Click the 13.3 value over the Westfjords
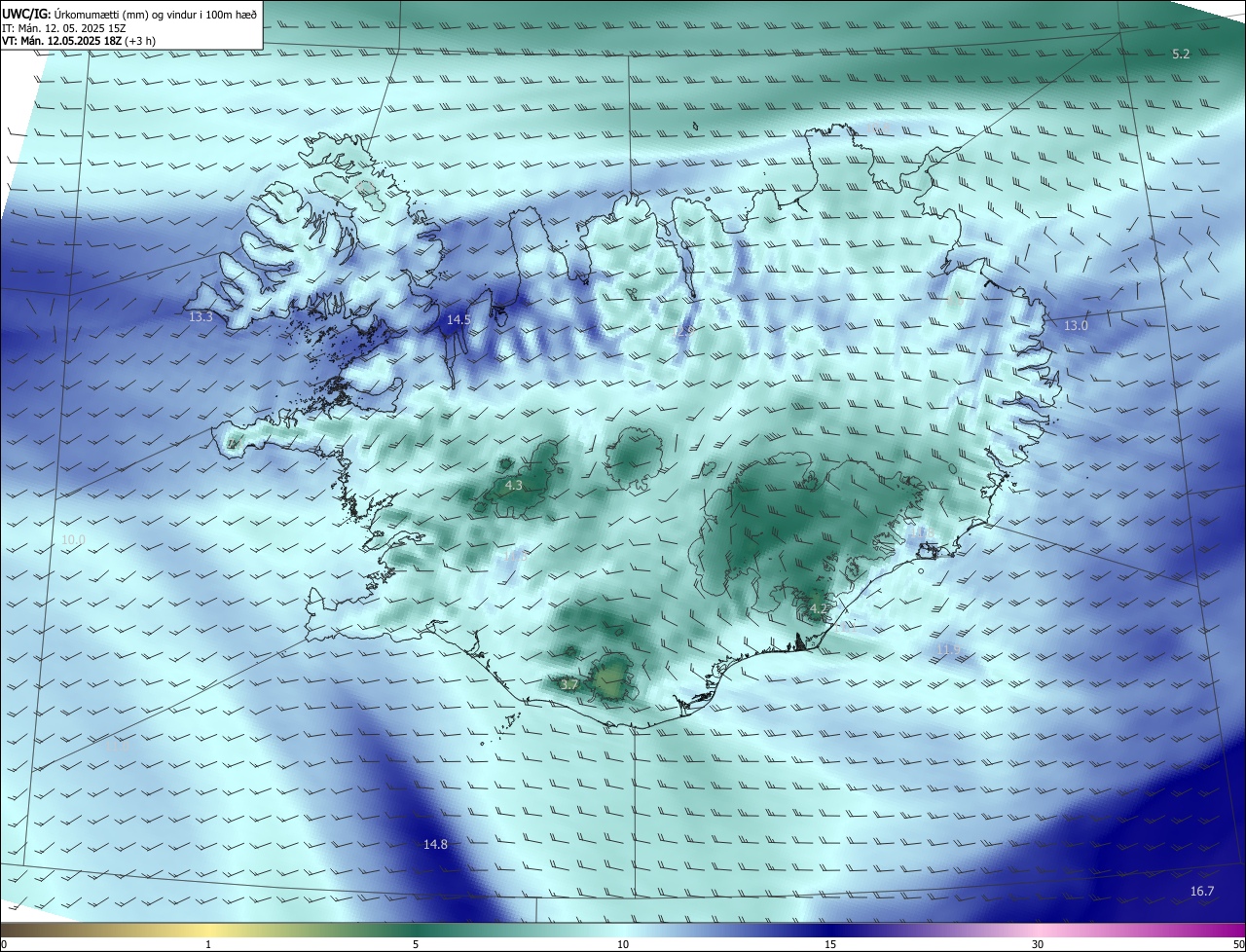The image size is (1246, 952). pos(201,317)
